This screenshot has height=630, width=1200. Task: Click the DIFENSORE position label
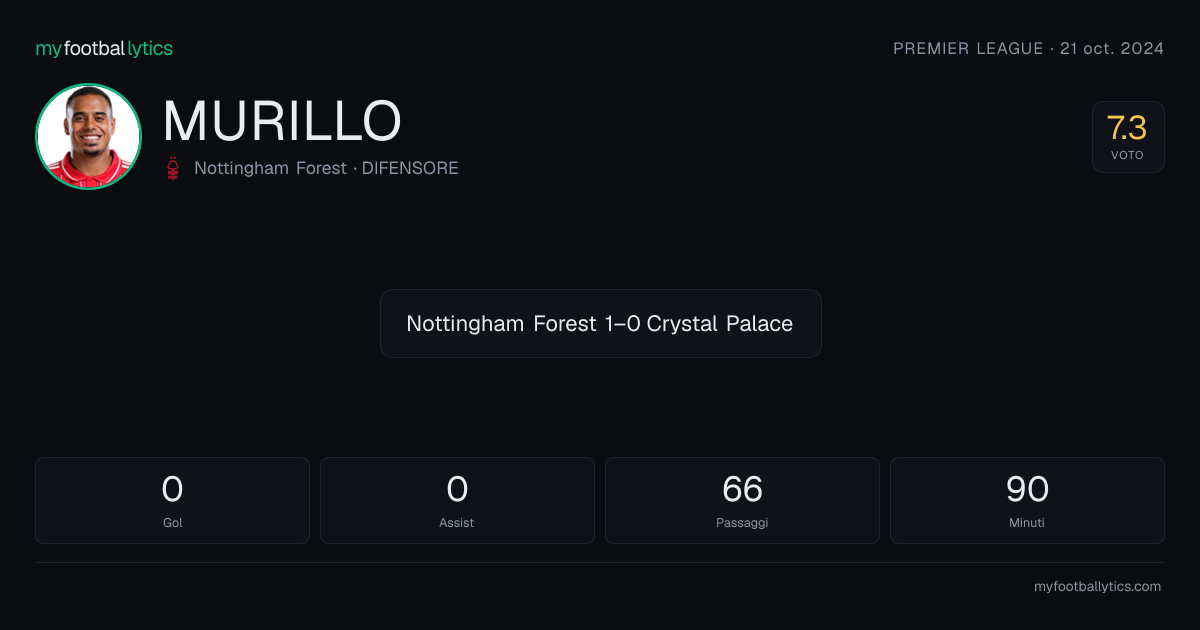click(410, 168)
